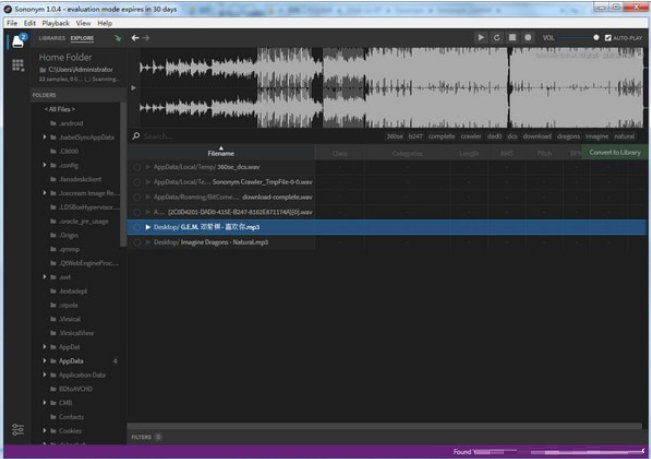The image size is (651, 459).
Task: Click the round record icon in transport bar
Action: click(528, 38)
